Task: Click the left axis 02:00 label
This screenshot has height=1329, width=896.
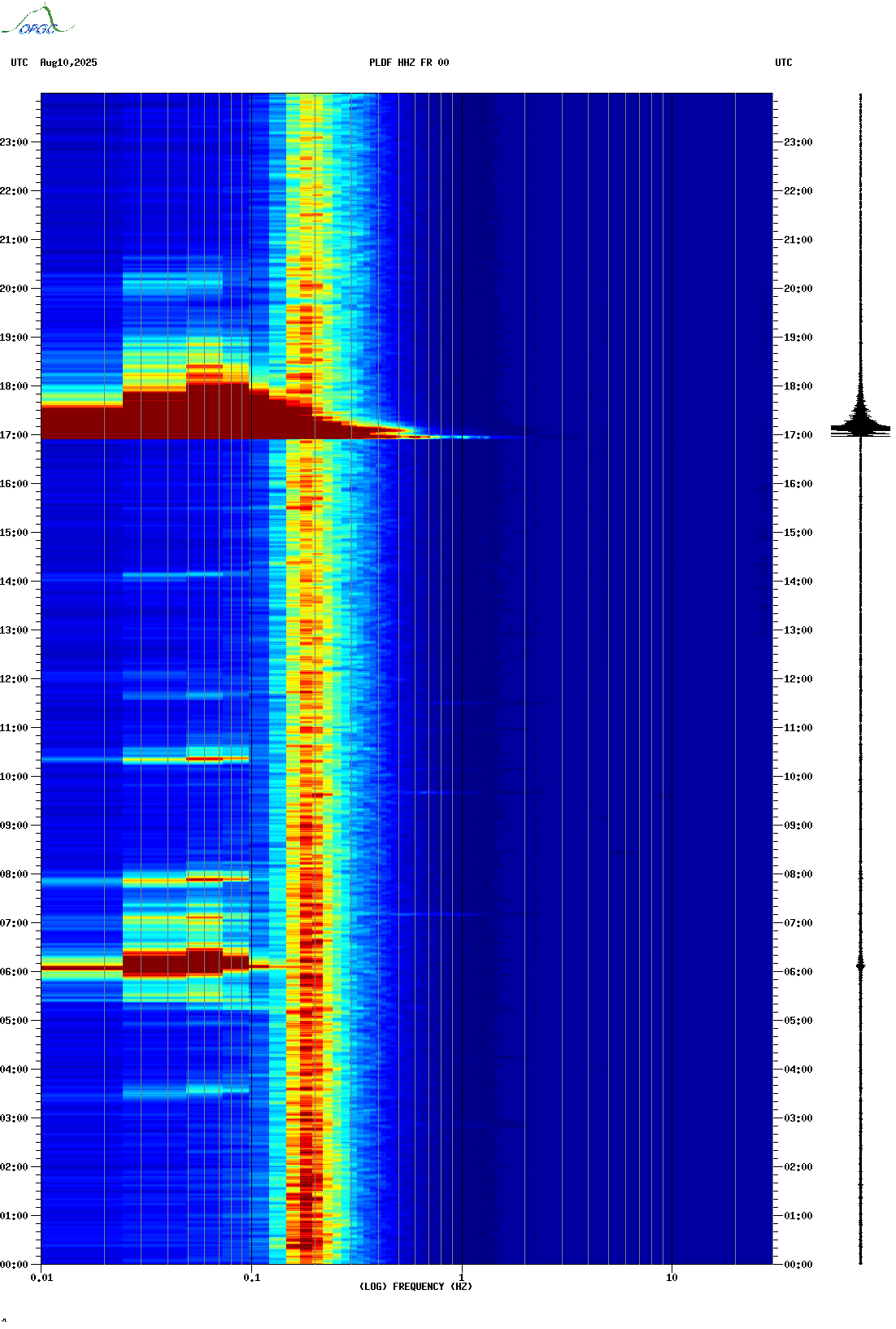Action: coord(14,1167)
